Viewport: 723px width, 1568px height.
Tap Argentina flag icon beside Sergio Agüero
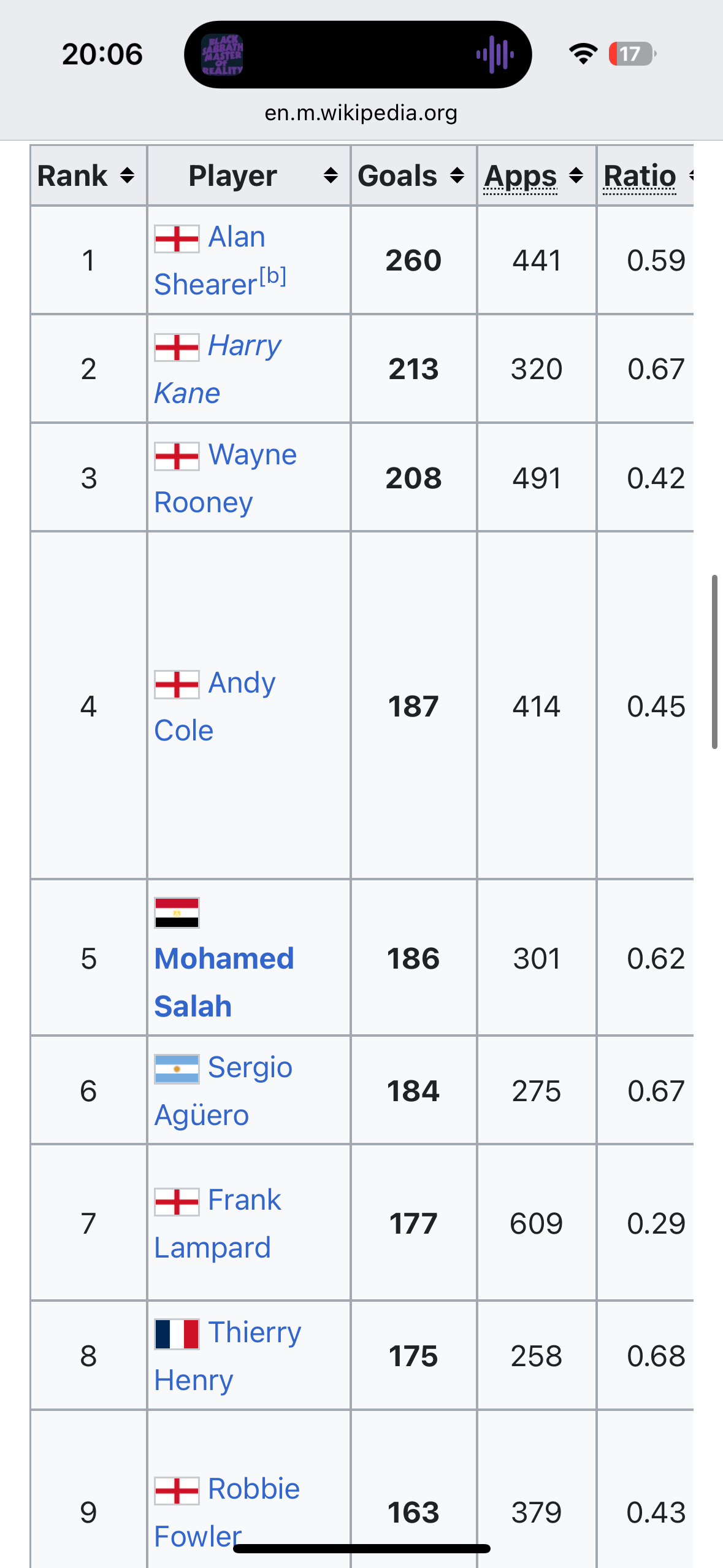click(177, 1069)
